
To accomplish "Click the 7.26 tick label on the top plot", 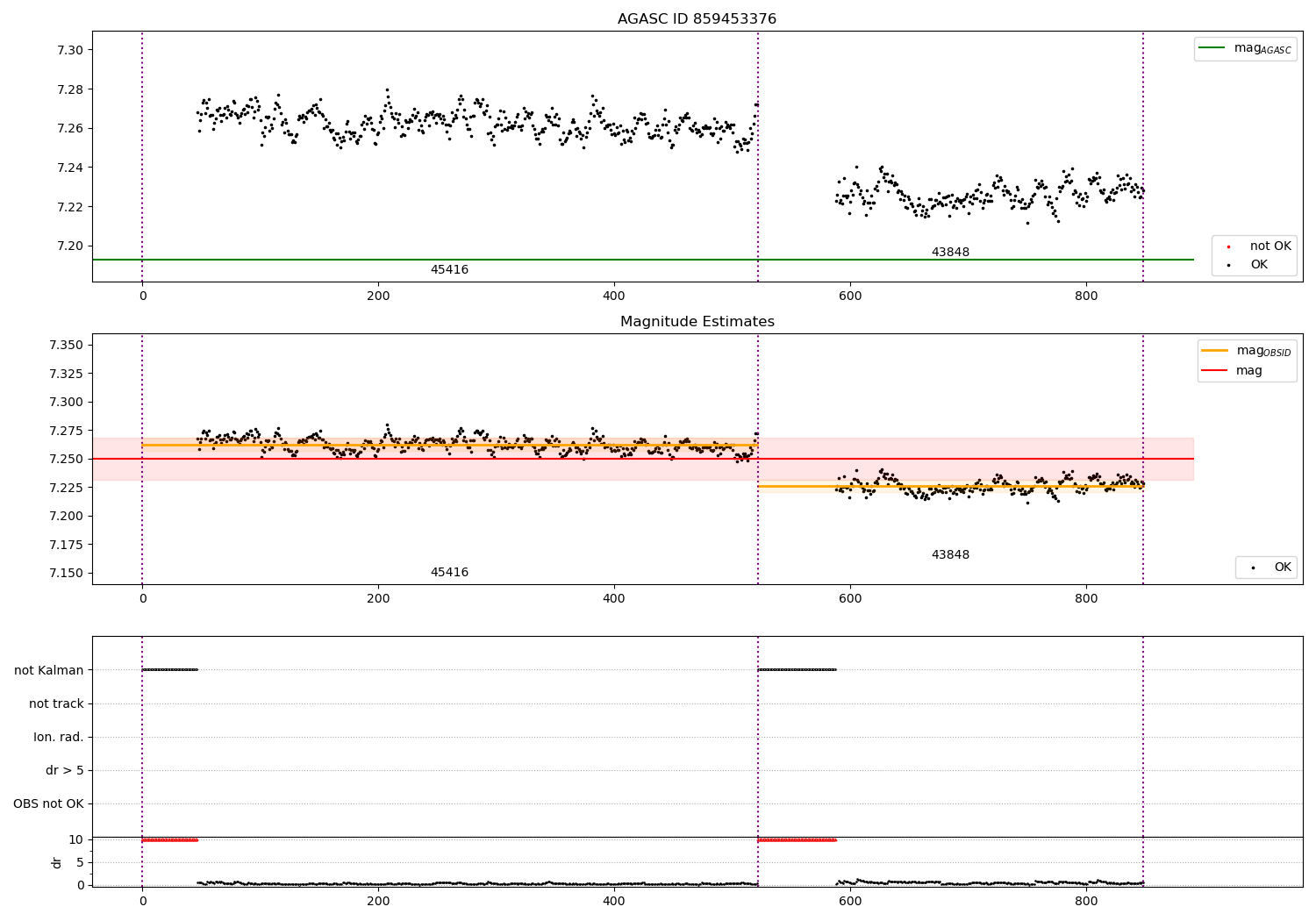I will pyautogui.click(x=69, y=129).
